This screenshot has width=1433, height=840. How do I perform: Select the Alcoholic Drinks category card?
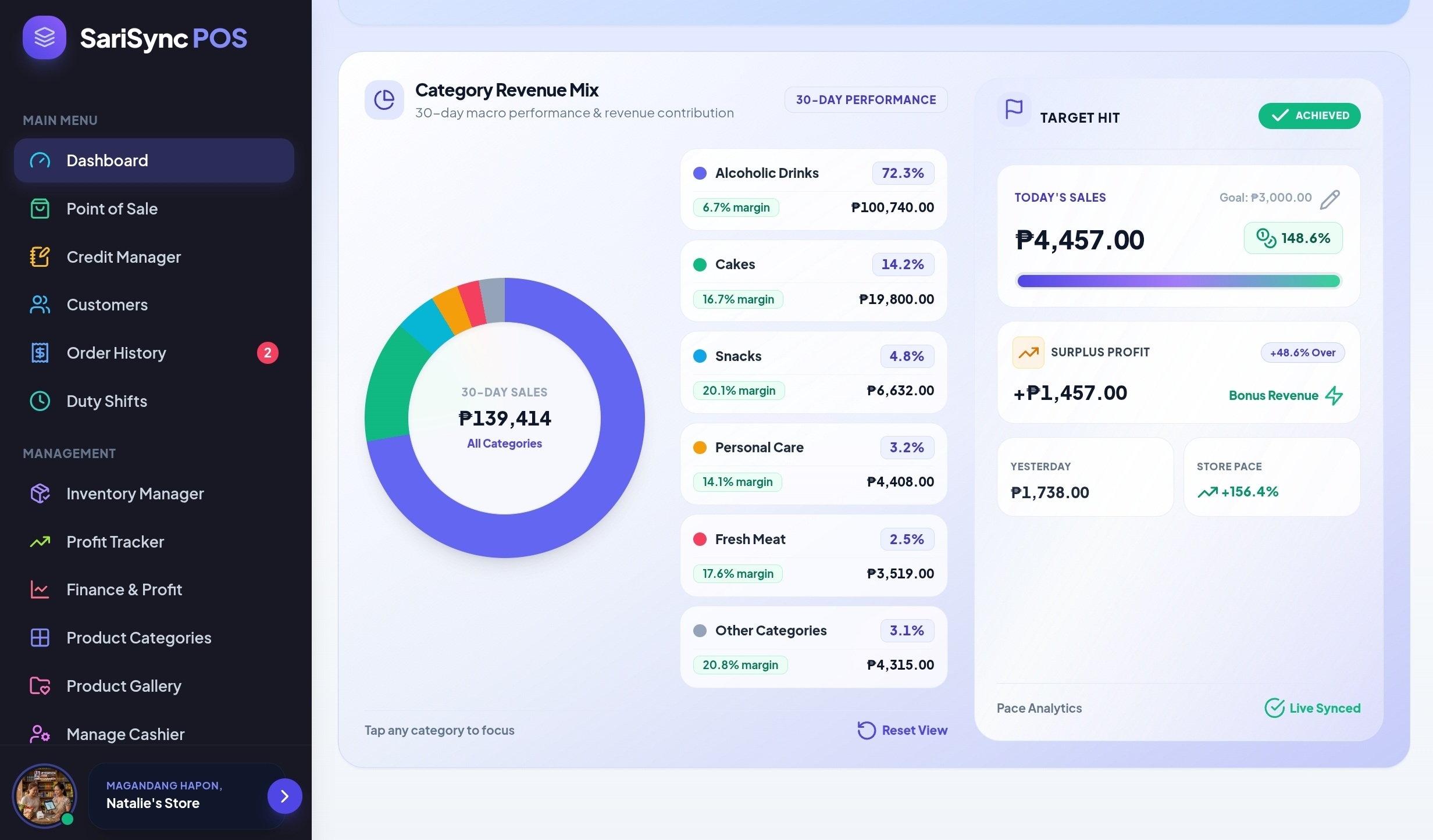[x=814, y=190]
